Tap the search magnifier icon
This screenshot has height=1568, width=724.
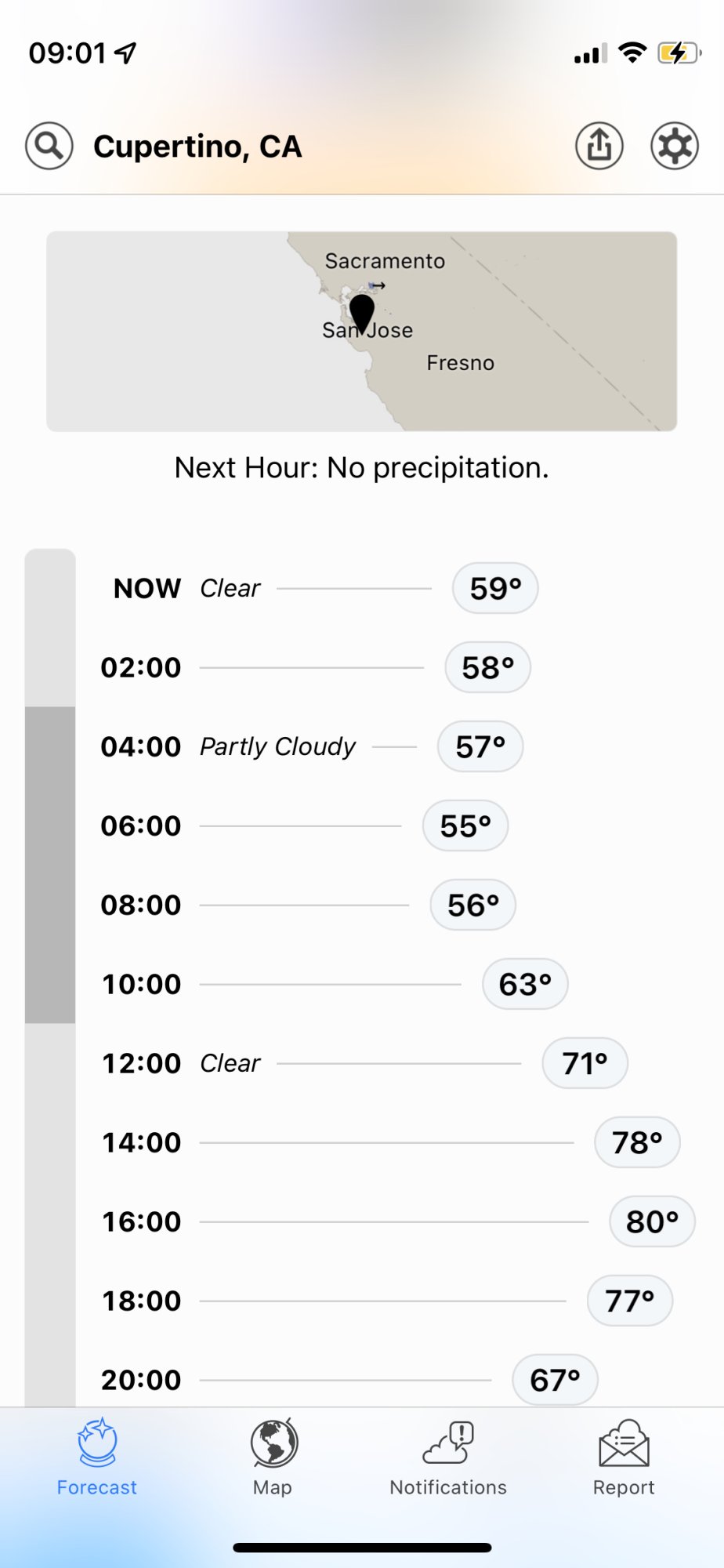coord(49,146)
